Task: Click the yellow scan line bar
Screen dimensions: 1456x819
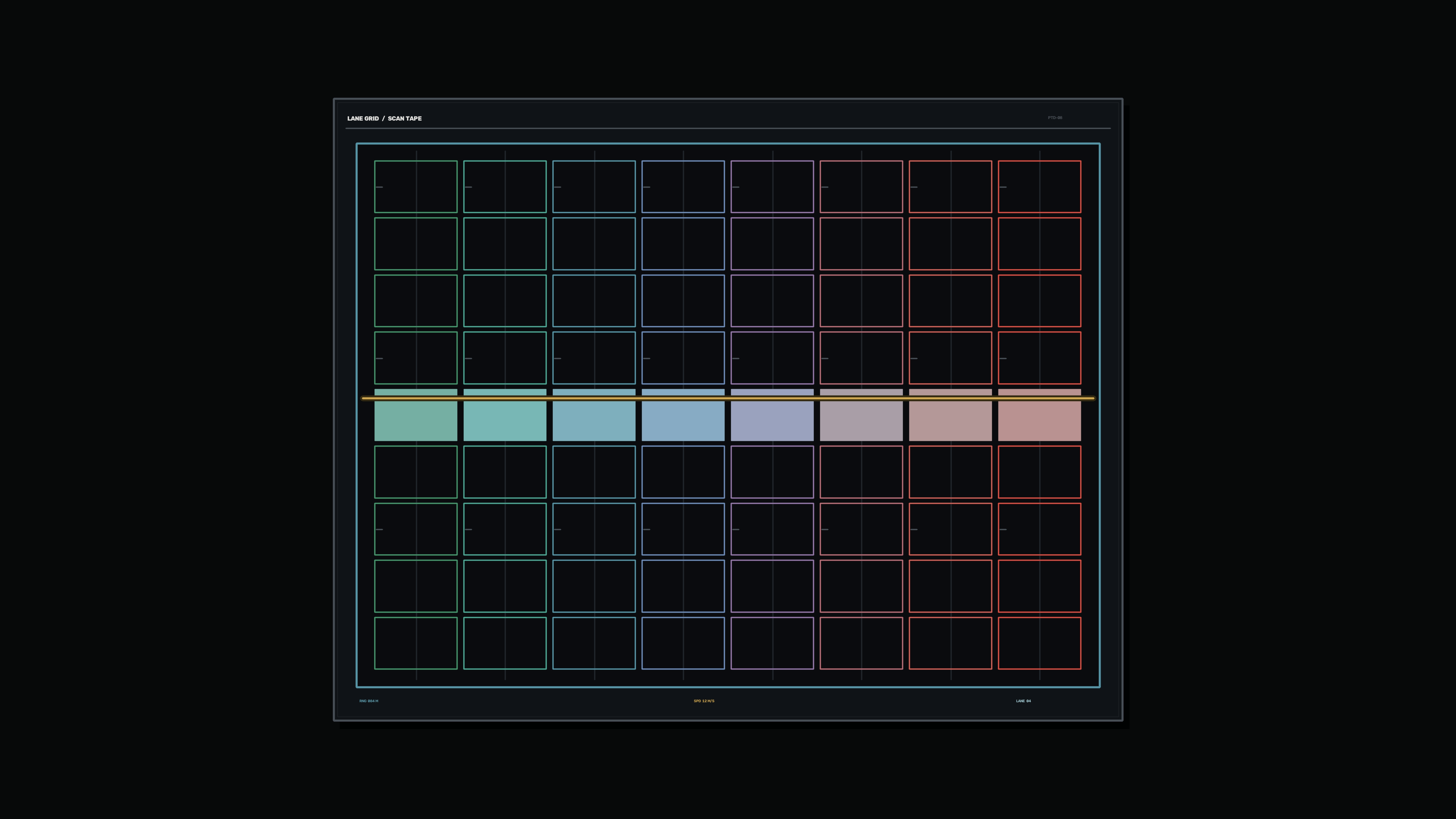Action: (x=728, y=399)
